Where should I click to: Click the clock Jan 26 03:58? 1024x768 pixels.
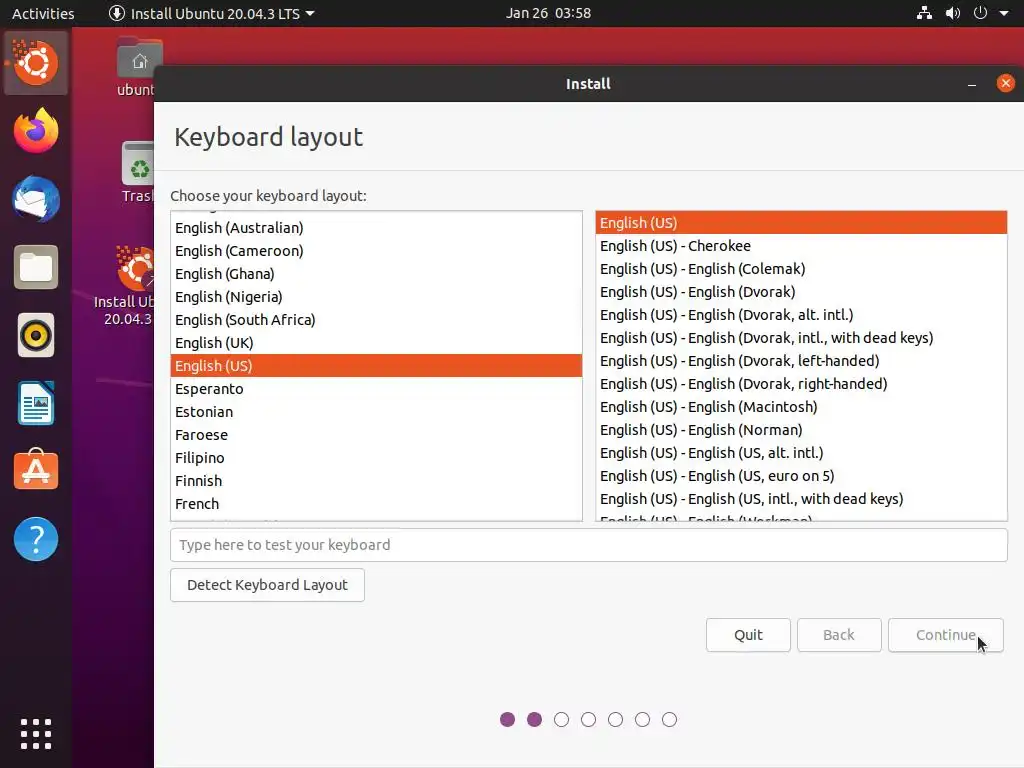548,13
